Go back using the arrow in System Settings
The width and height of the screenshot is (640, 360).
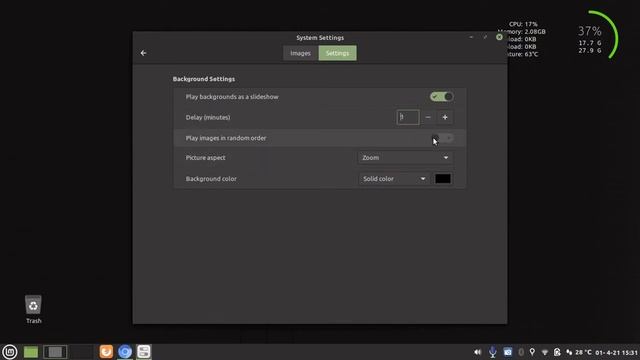point(143,53)
